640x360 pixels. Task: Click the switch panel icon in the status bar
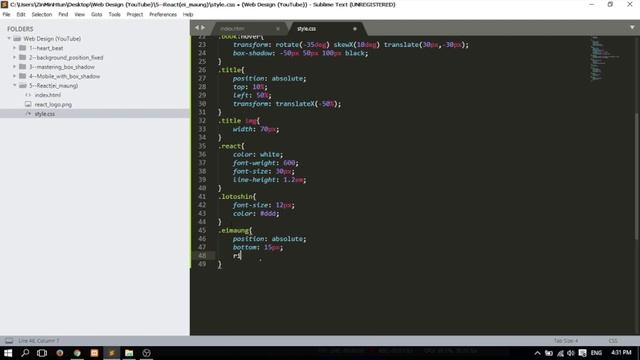tap(9, 341)
